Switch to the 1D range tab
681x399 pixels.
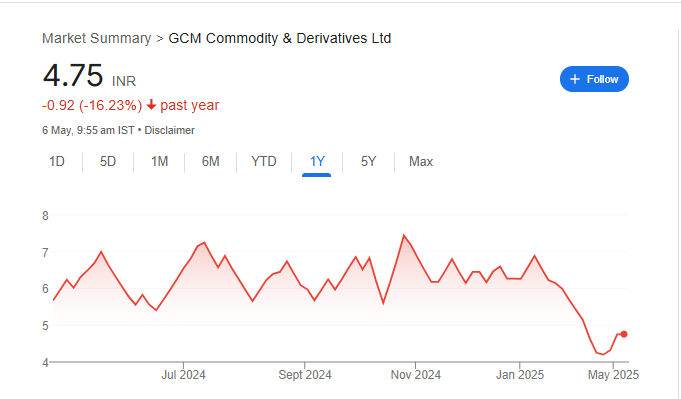point(57,162)
